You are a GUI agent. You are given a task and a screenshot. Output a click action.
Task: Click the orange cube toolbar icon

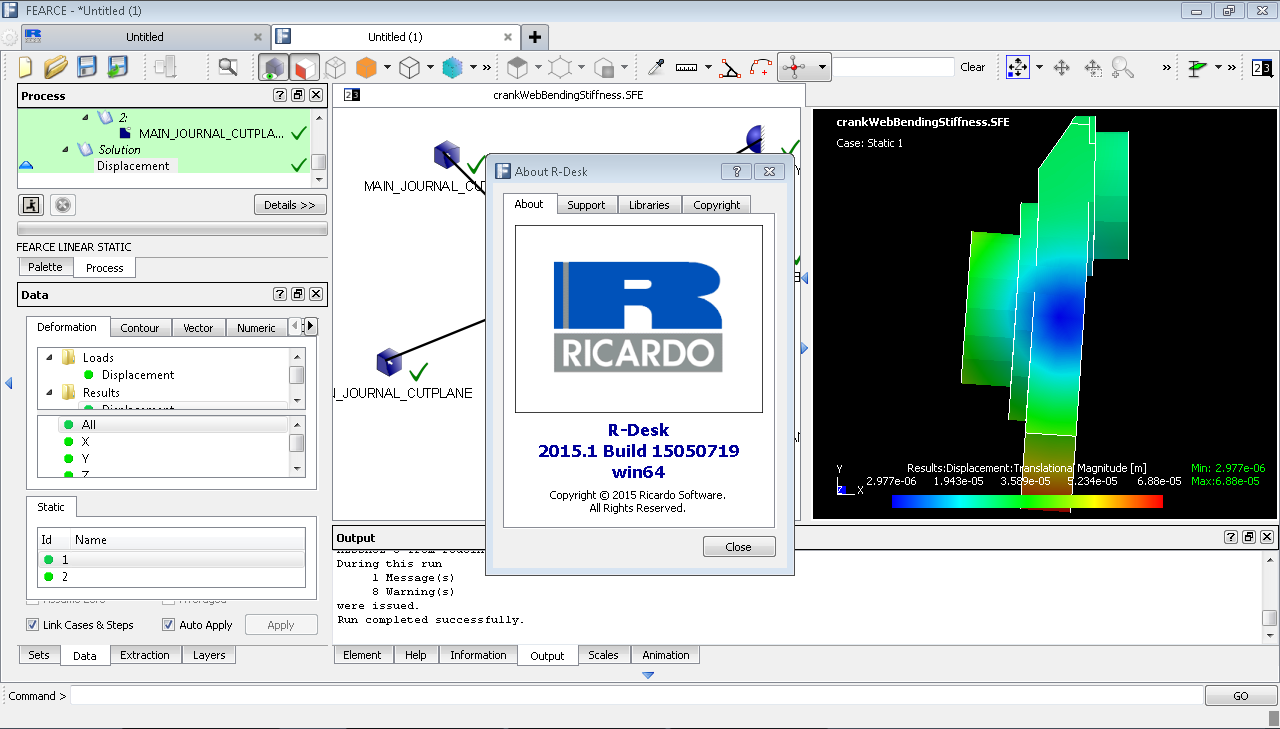(x=366, y=67)
